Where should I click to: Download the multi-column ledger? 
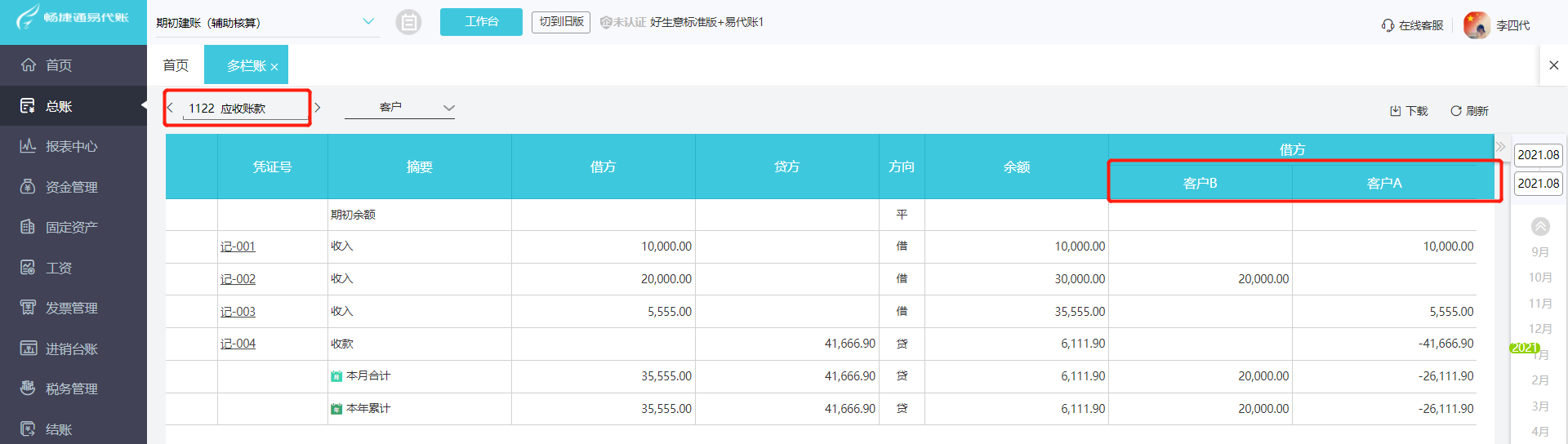1409,111
